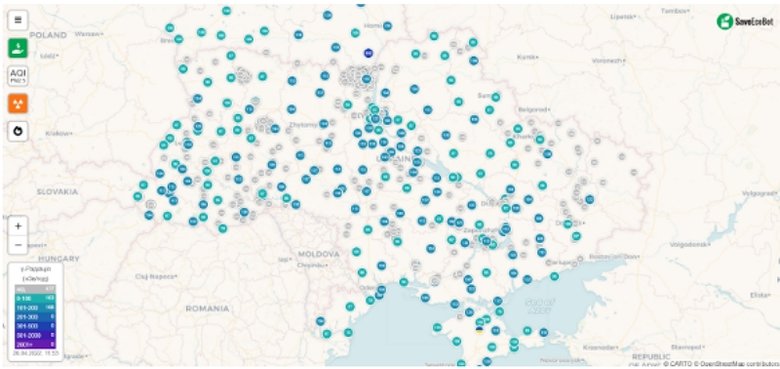Select the 201-300 legend row

[x=35, y=317]
